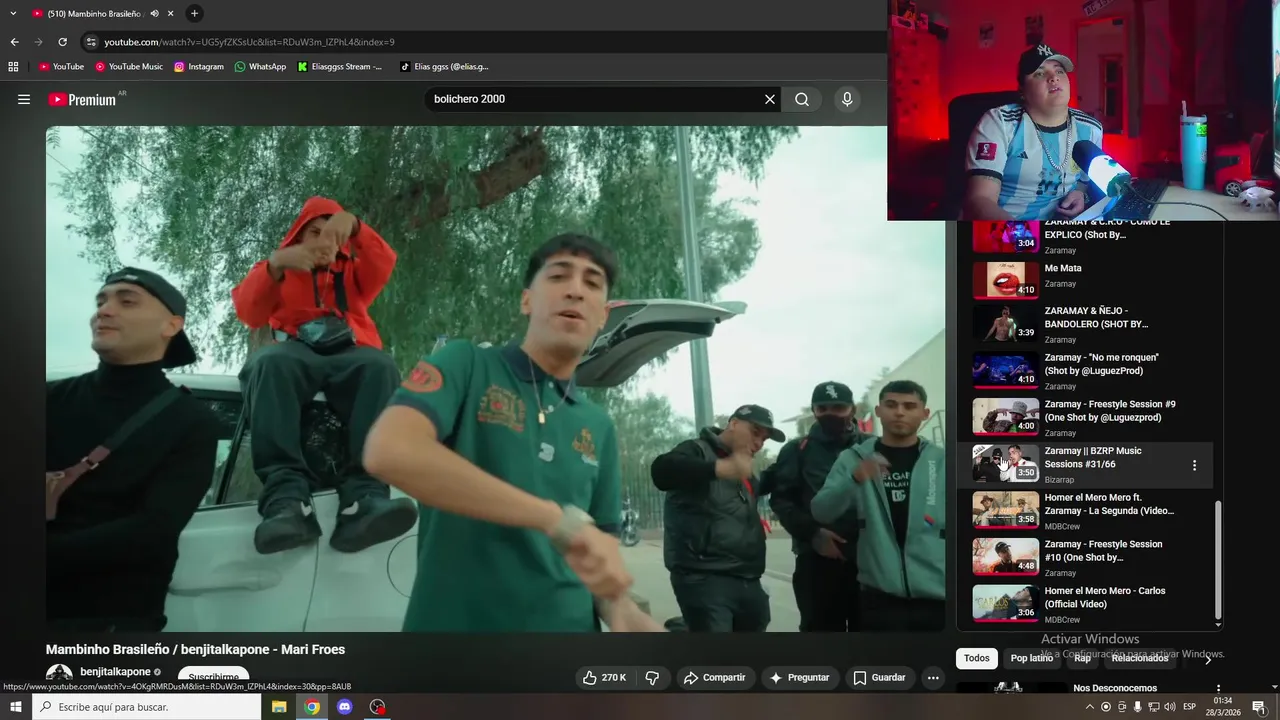The image size is (1280, 720).
Task: Dislike the Mambinho Brasileño video
Action: pos(652,677)
